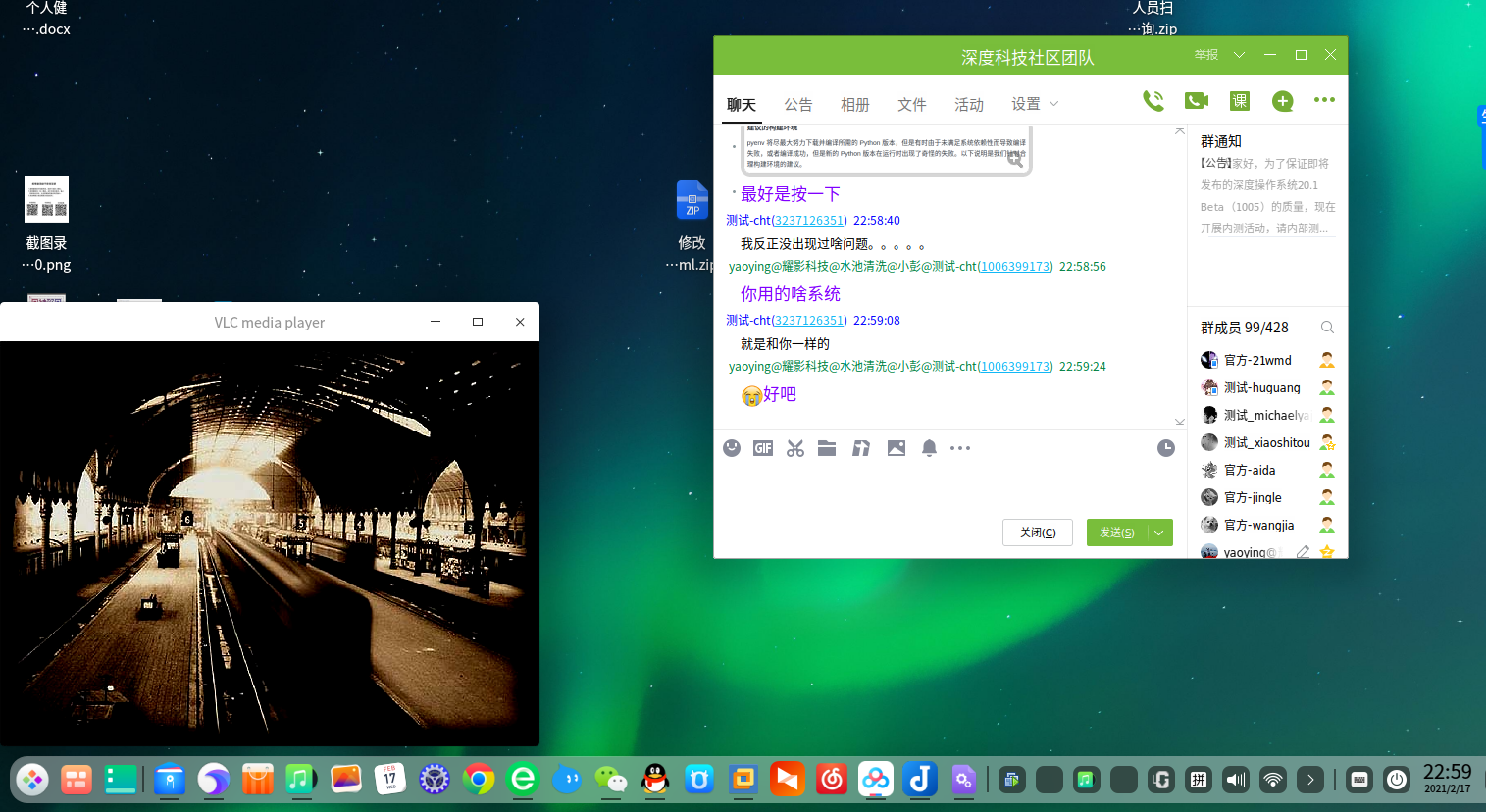Start a group voice call in QQ
This screenshot has width=1486, height=812.
pyautogui.click(x=1153, y=100)
